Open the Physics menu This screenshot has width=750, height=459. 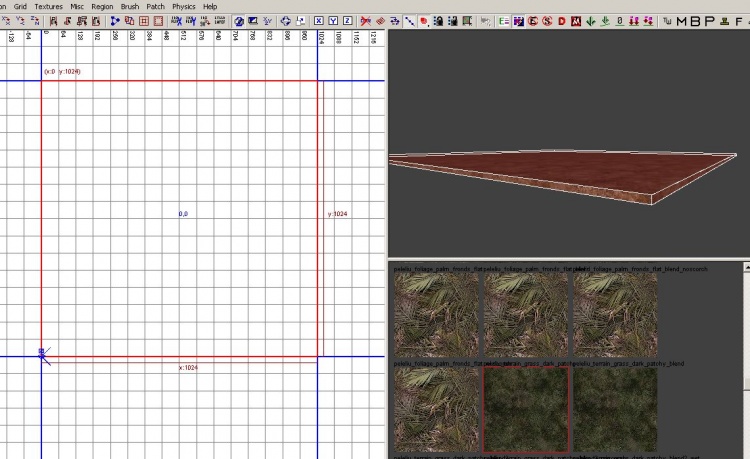(x=184, y=6)
